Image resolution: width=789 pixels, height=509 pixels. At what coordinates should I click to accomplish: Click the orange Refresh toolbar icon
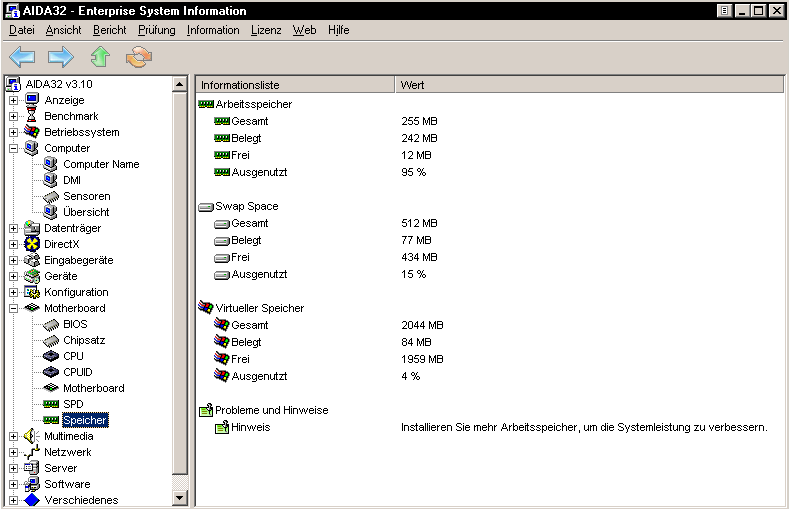(139, 57)
